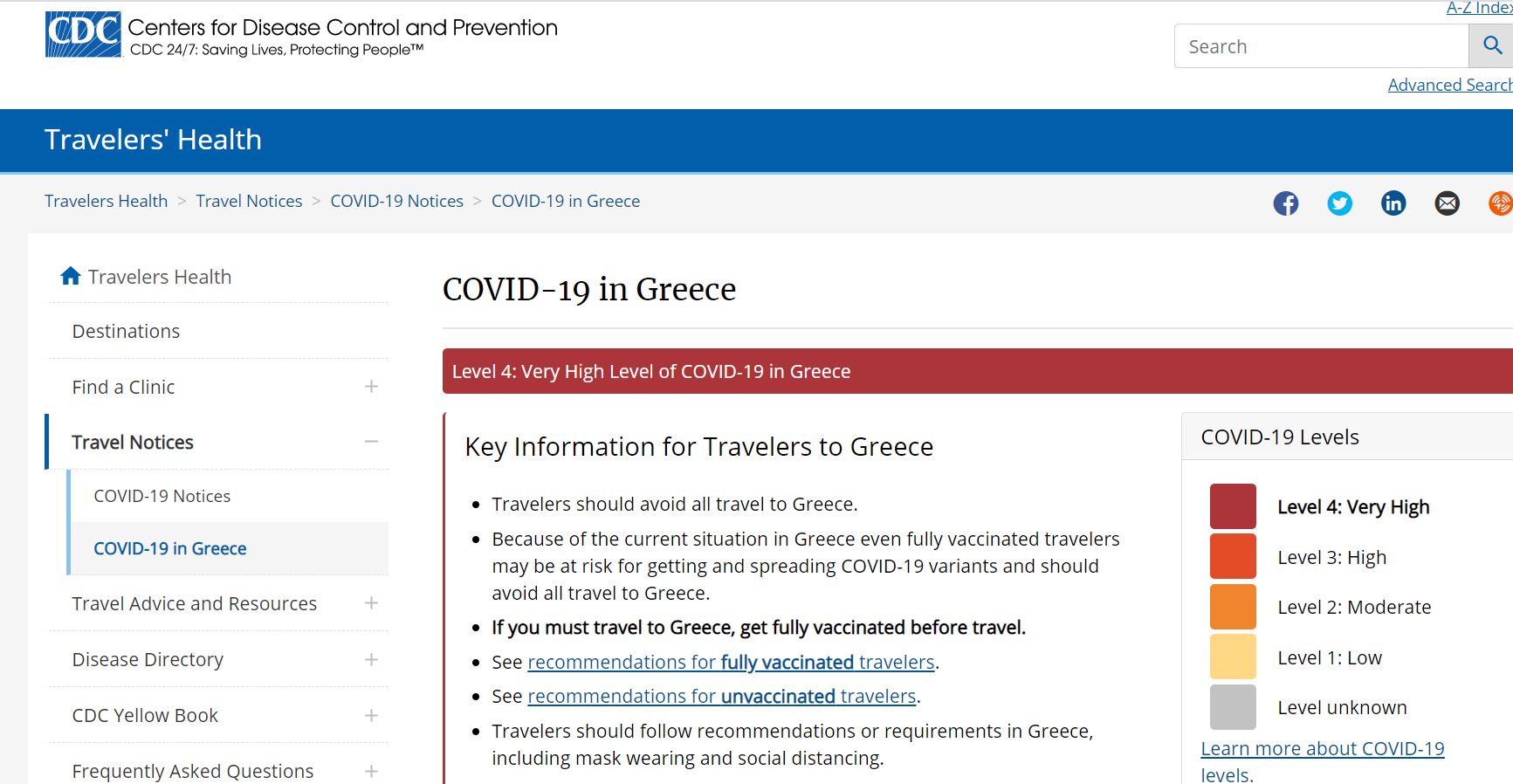This screenshot has height=784, width=1513.
Task: Collapse the Travel Notices section
Action: [x=371, y=442]
